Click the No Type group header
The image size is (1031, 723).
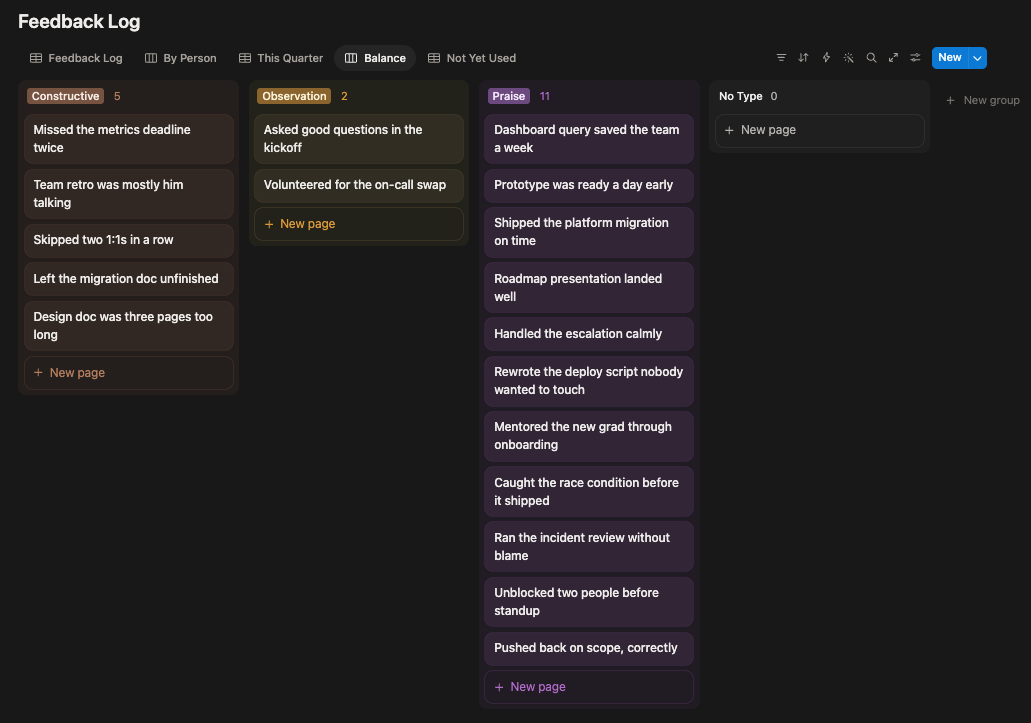point(740,96)
